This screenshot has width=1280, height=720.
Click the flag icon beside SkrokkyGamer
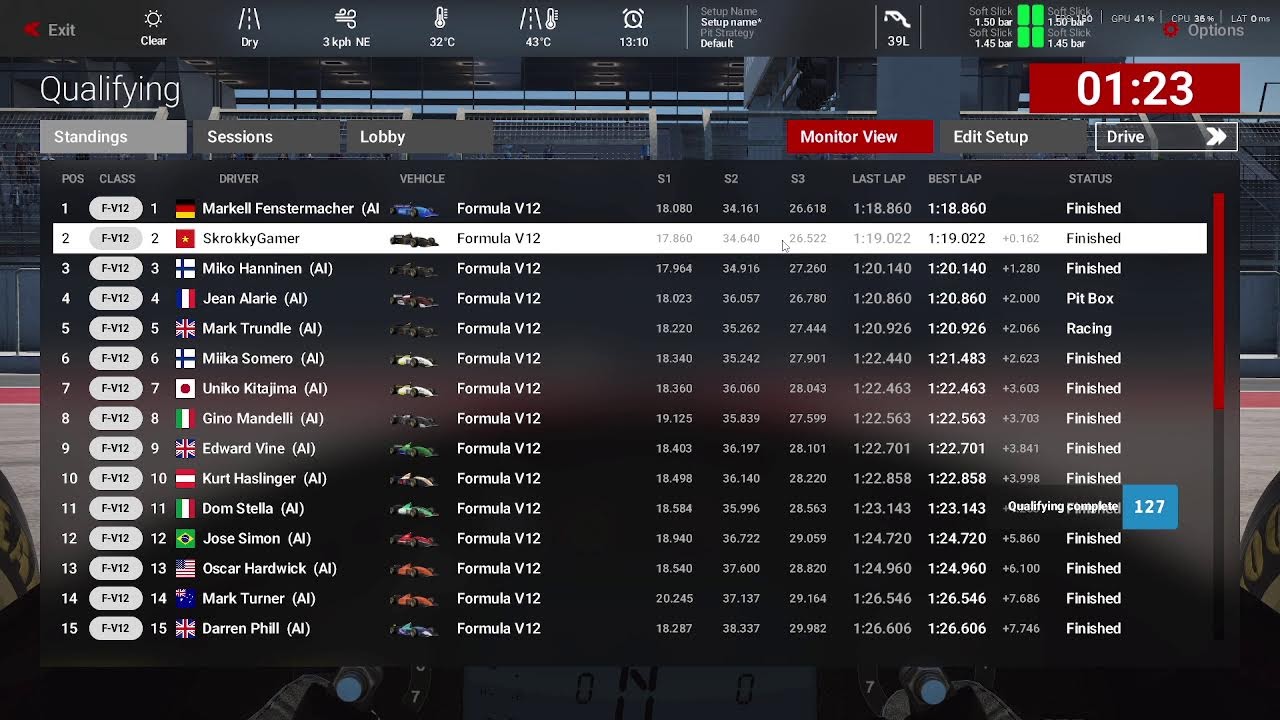[x=185, y=239]
